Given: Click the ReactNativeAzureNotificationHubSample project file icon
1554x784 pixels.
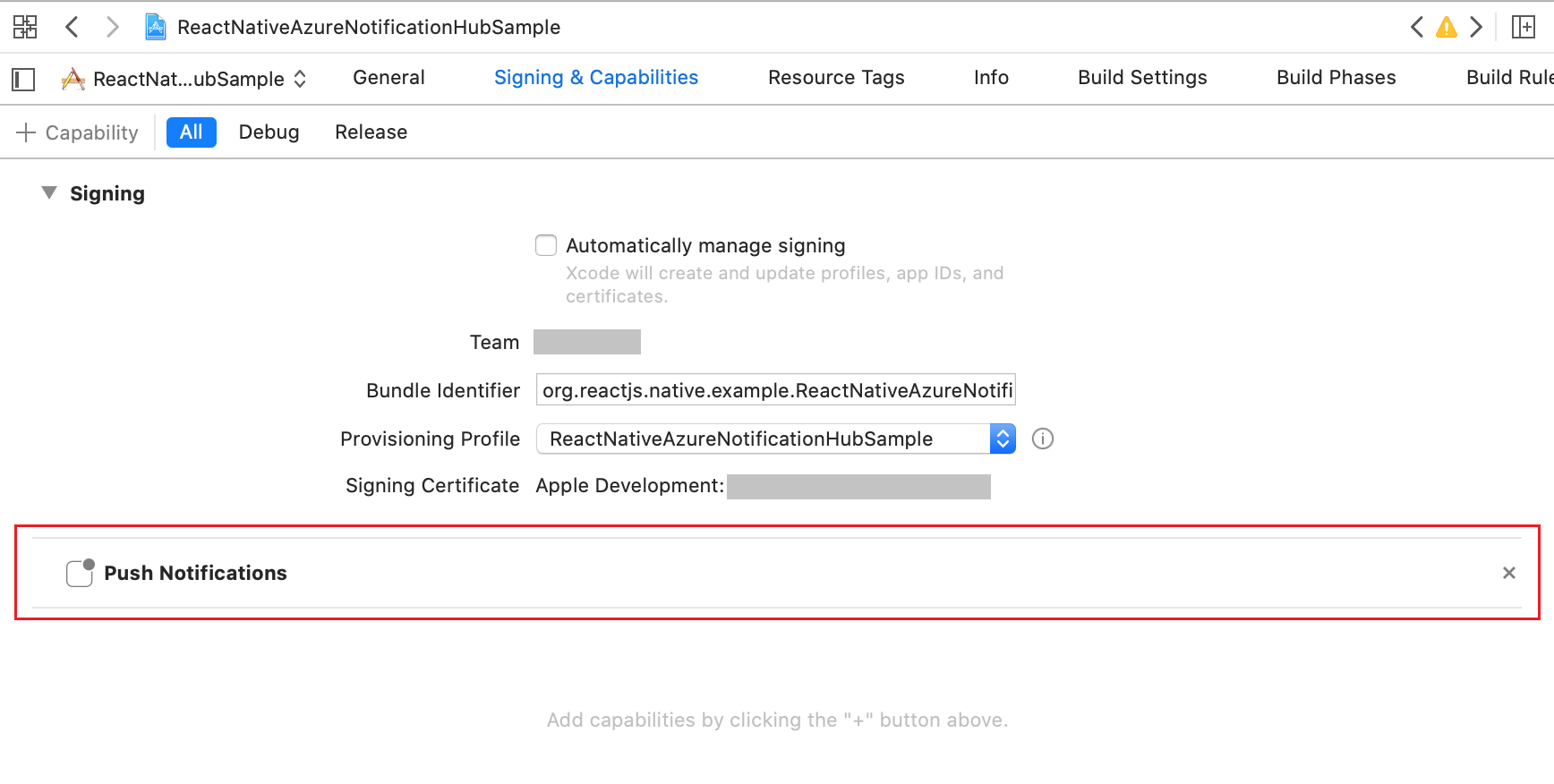Looking at the screenshot, I should [156, 27].
